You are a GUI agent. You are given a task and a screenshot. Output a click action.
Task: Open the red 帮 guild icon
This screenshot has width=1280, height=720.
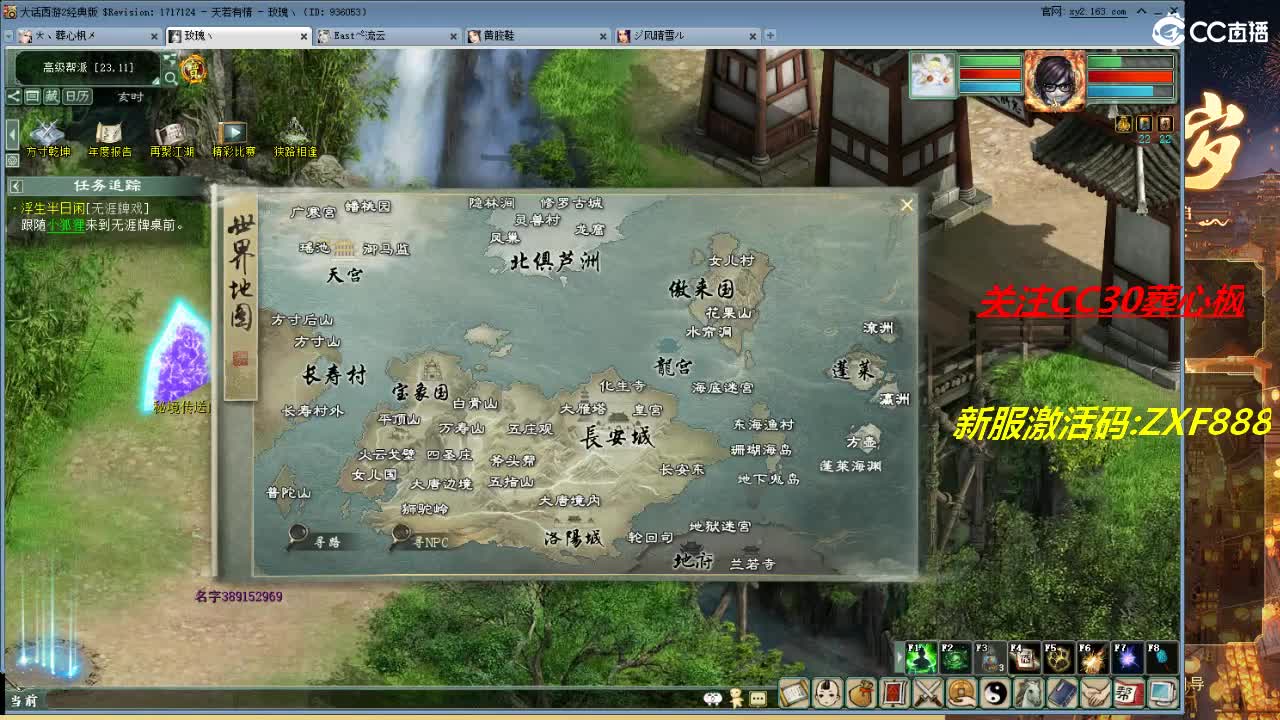pos(1129,692)
